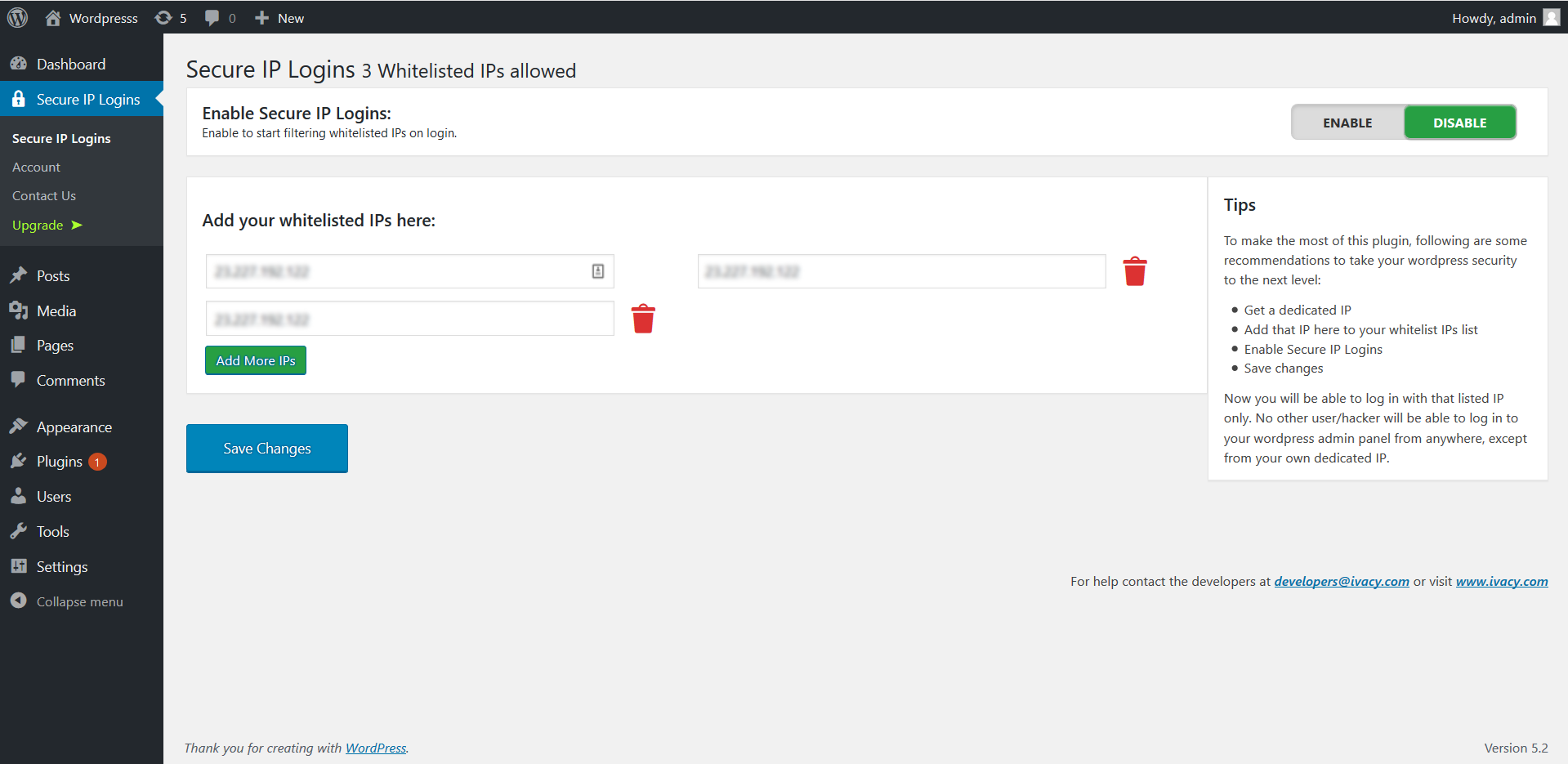
Task: Delete the second whitelisted IP with trash icon
Action: click(x=1134, y=271)
